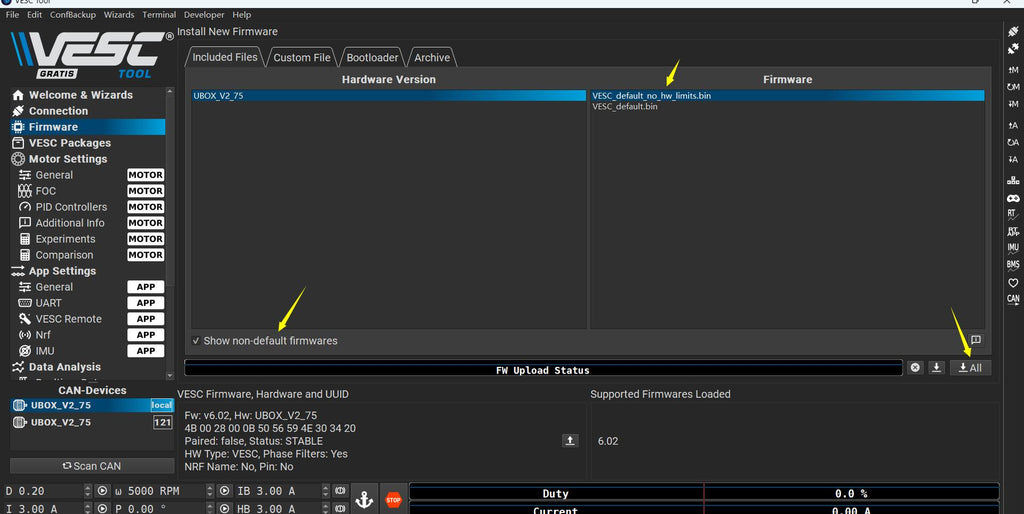The image size is (1024, 514).
Task: Select VESC_default.bin firmware entry
Action: [625, 106]
